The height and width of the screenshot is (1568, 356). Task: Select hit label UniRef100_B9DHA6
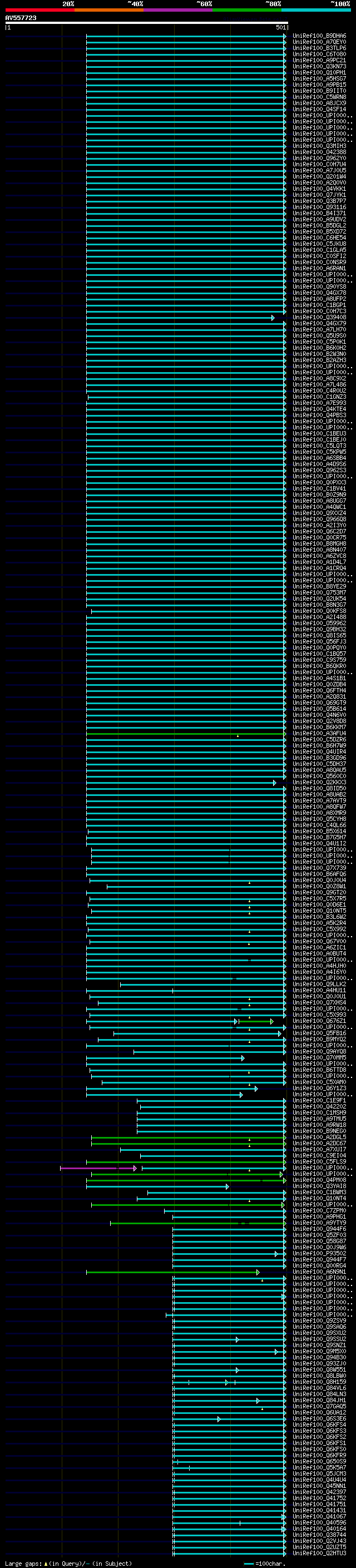pos(319,36)
